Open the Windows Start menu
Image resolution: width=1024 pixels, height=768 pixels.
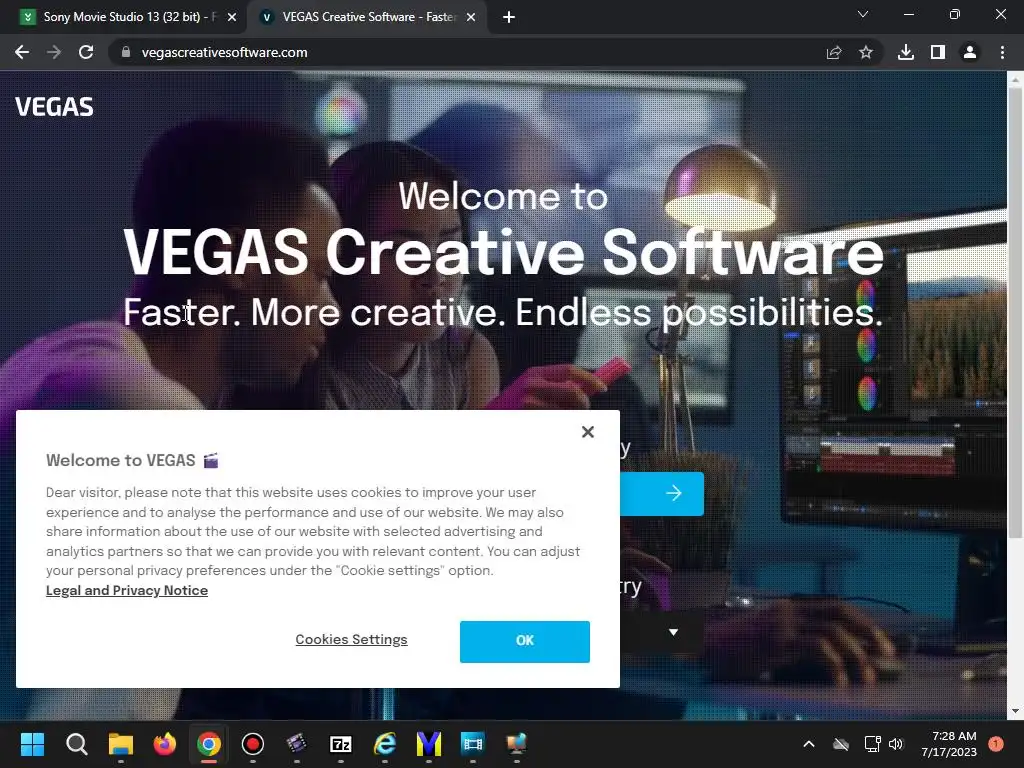click(x=32, y=744)
